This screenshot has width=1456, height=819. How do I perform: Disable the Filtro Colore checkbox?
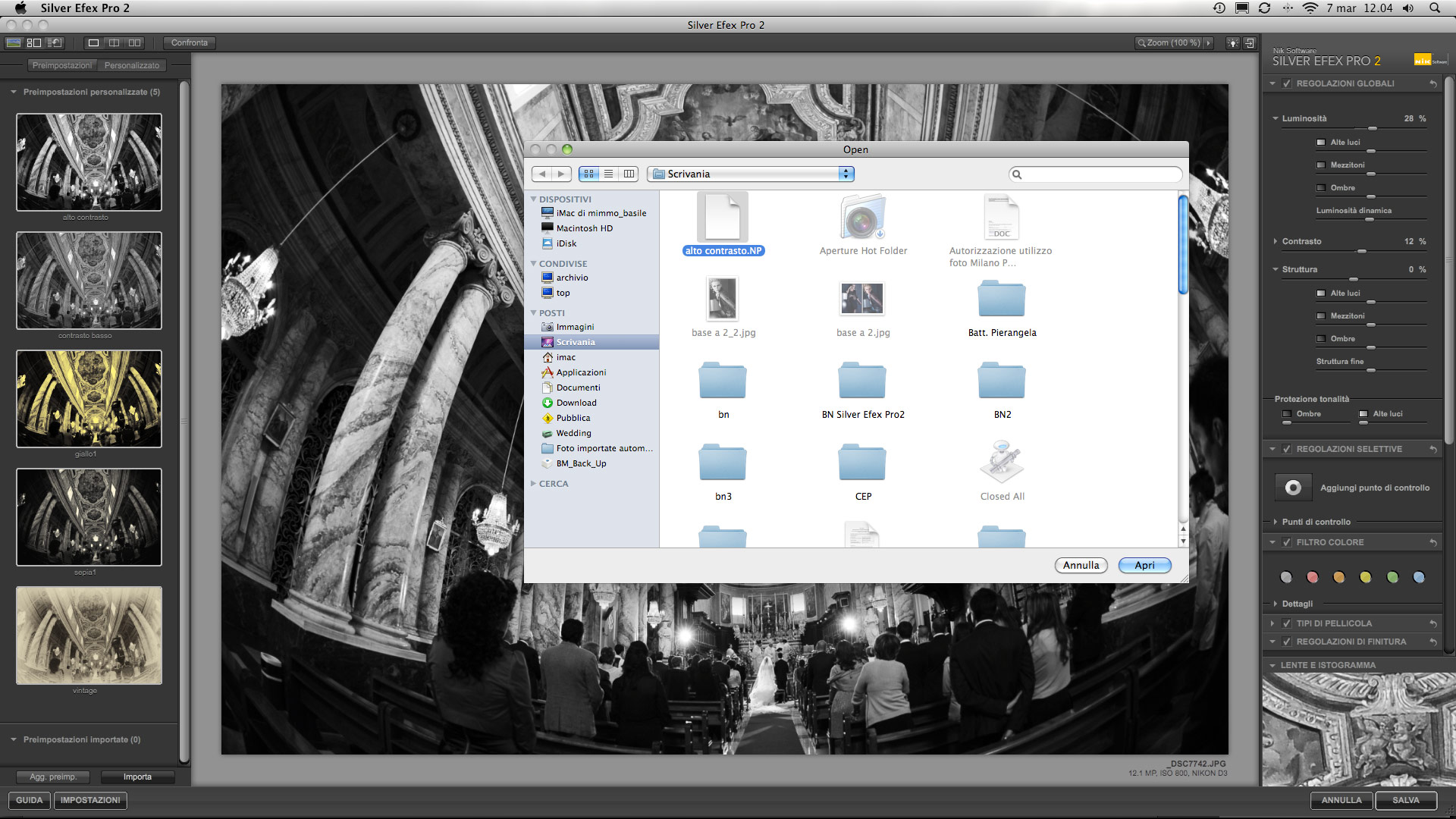[x=1287, y=542]
